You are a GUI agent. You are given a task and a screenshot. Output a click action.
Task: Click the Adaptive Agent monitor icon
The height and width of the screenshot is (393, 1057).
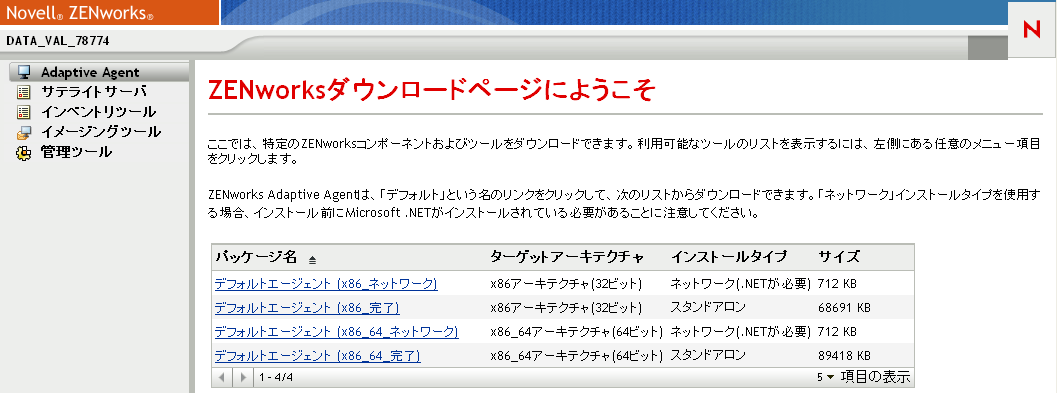tap(24, 72)
